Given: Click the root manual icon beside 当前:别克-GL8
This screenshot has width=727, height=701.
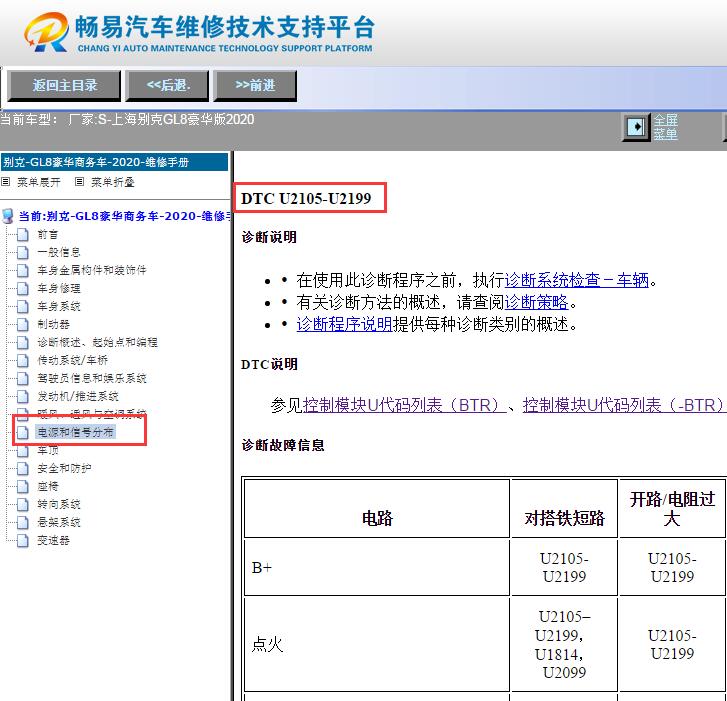Looking at the screenshot, I should click(8, 216).
